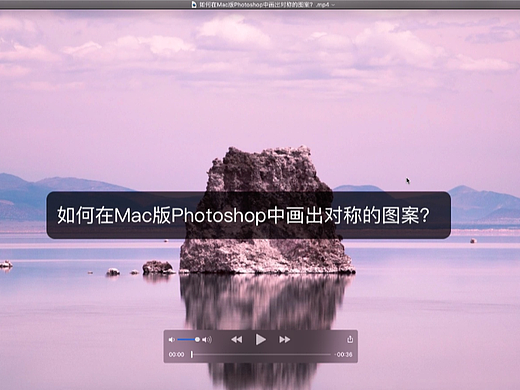This screenshot has height=390, width=520.
Task: Click the share/export icon
Action: pyautogui.click(x=350, y=339)
